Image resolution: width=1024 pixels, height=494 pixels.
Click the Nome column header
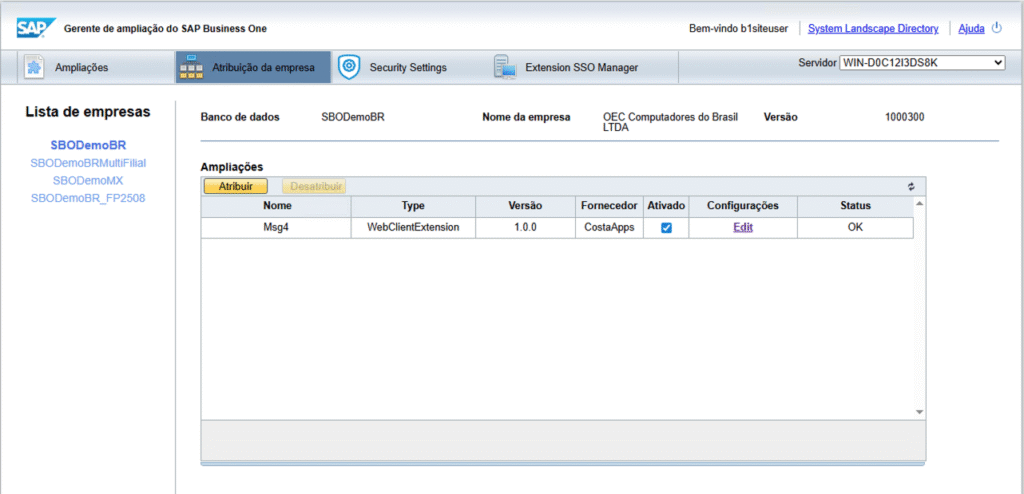point(276,206)
